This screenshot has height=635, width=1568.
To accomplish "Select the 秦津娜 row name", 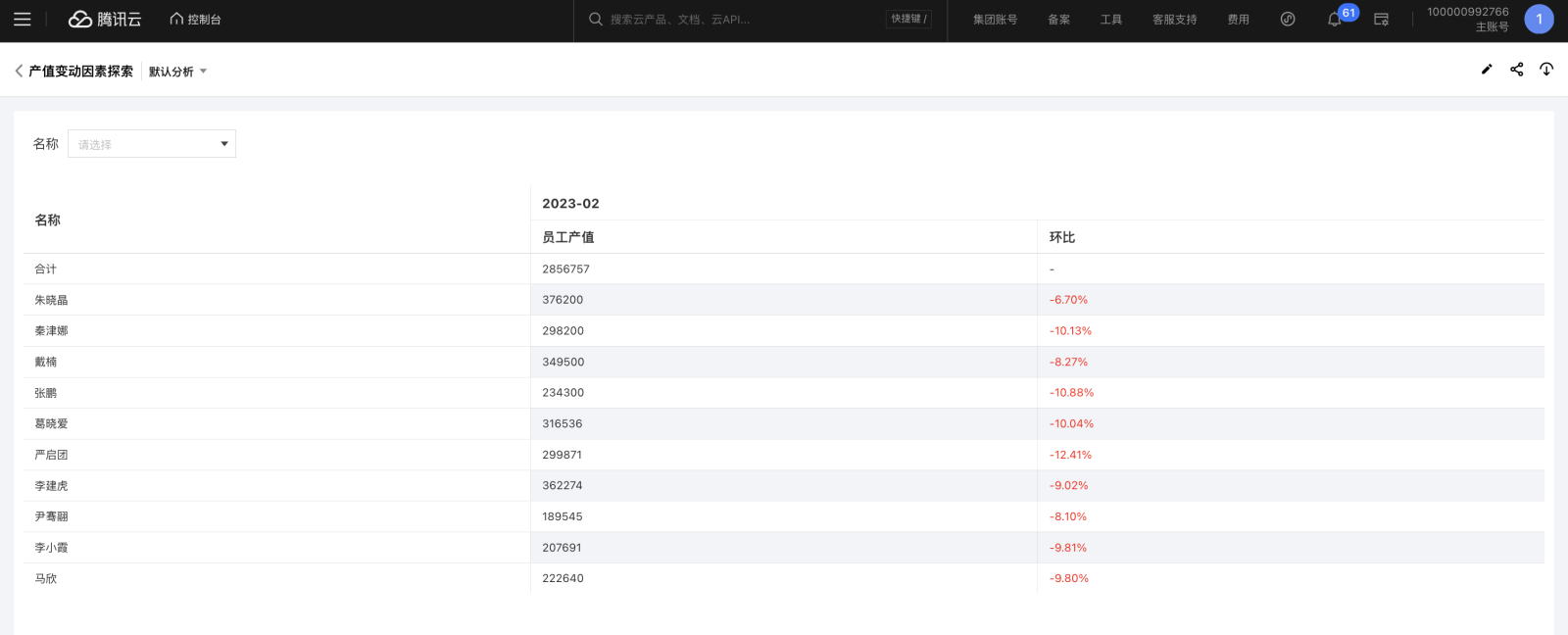I will coord(52,331).
